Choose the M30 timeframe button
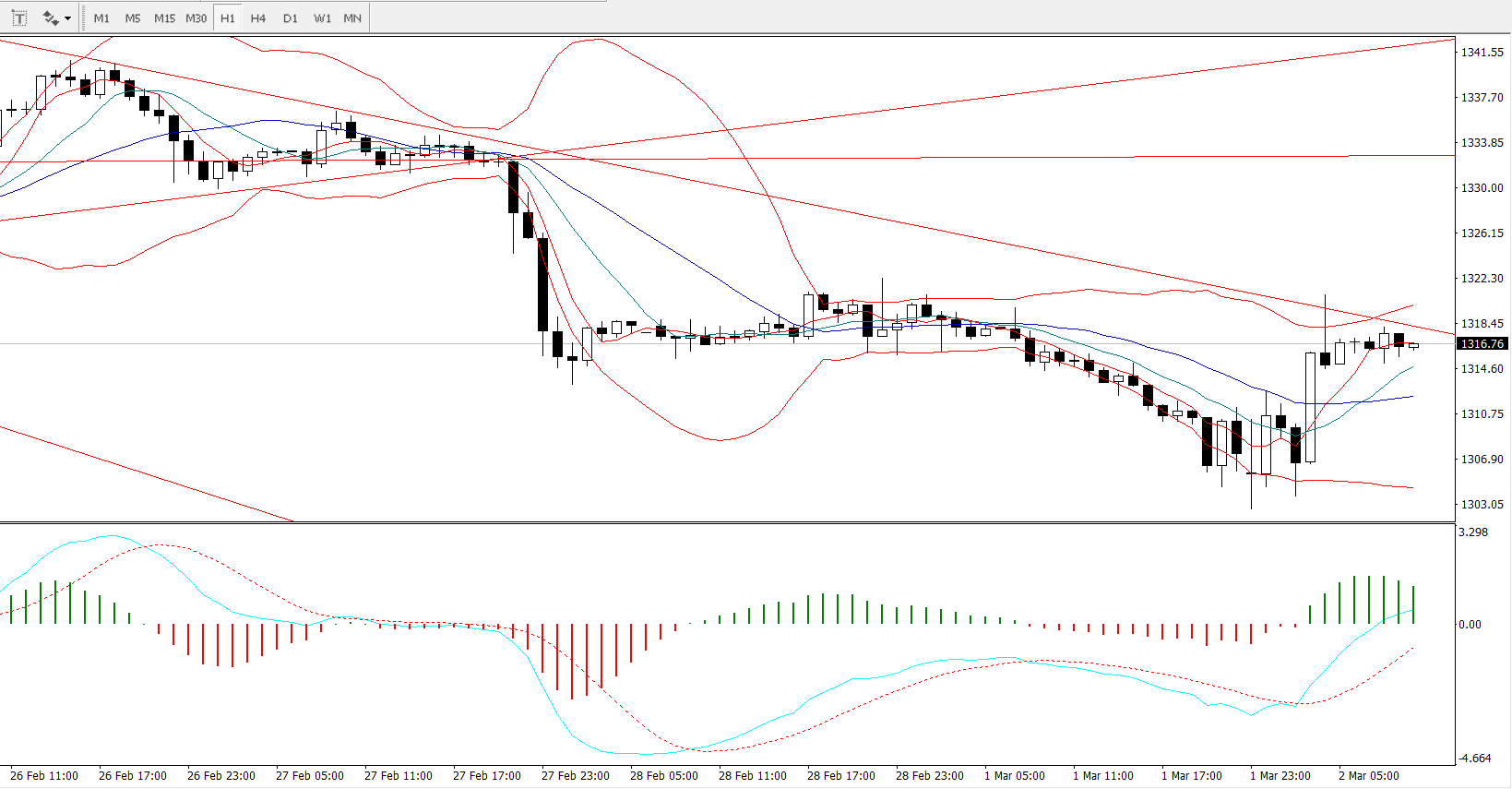 (x=196, y=18)
